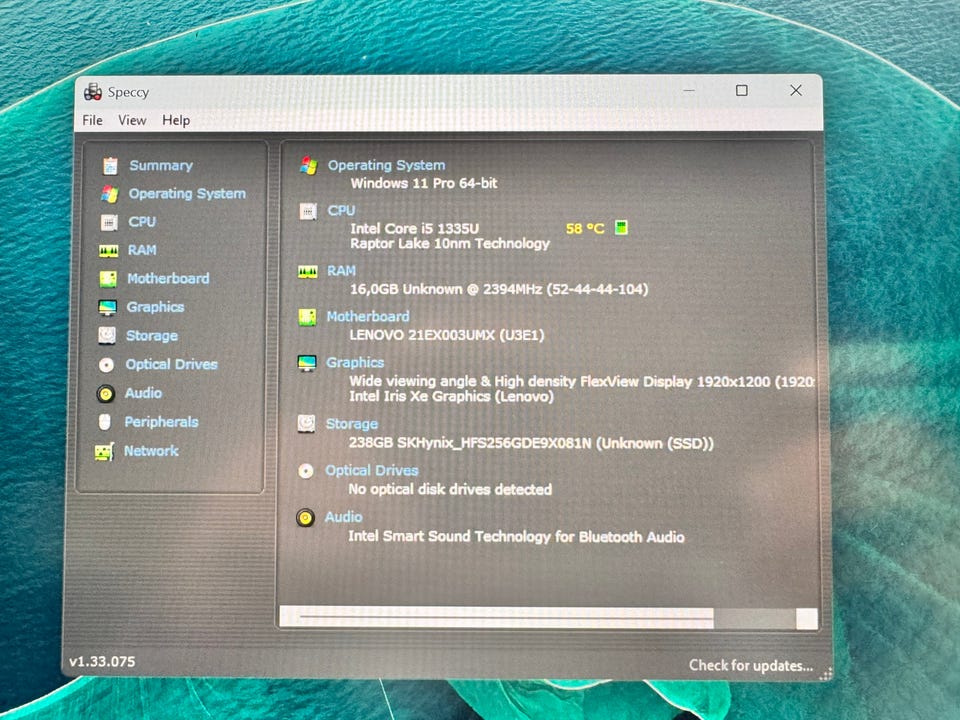The width and height of the screenshot is (960, 720).
Task: Click '238GB SKHynix_HFS256GDE9X081N' storage text
Action: 470,443
